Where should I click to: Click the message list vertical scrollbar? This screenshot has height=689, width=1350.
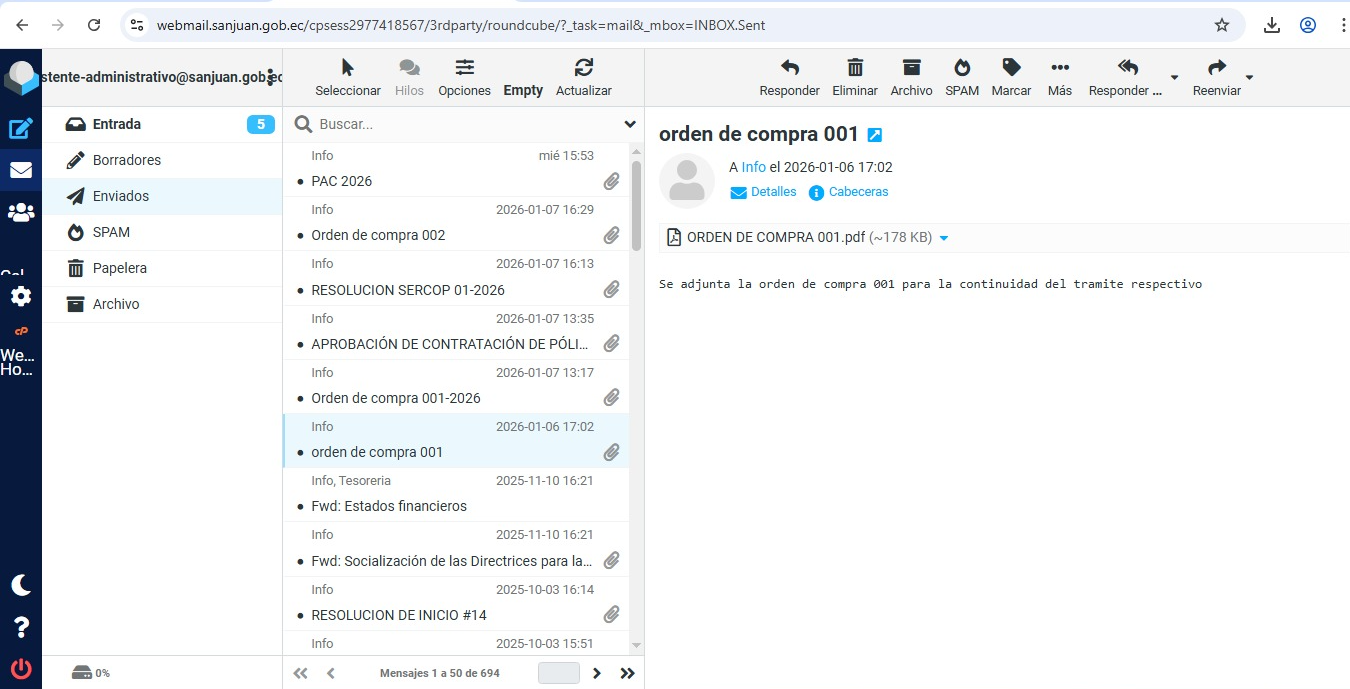pos(636,205)
